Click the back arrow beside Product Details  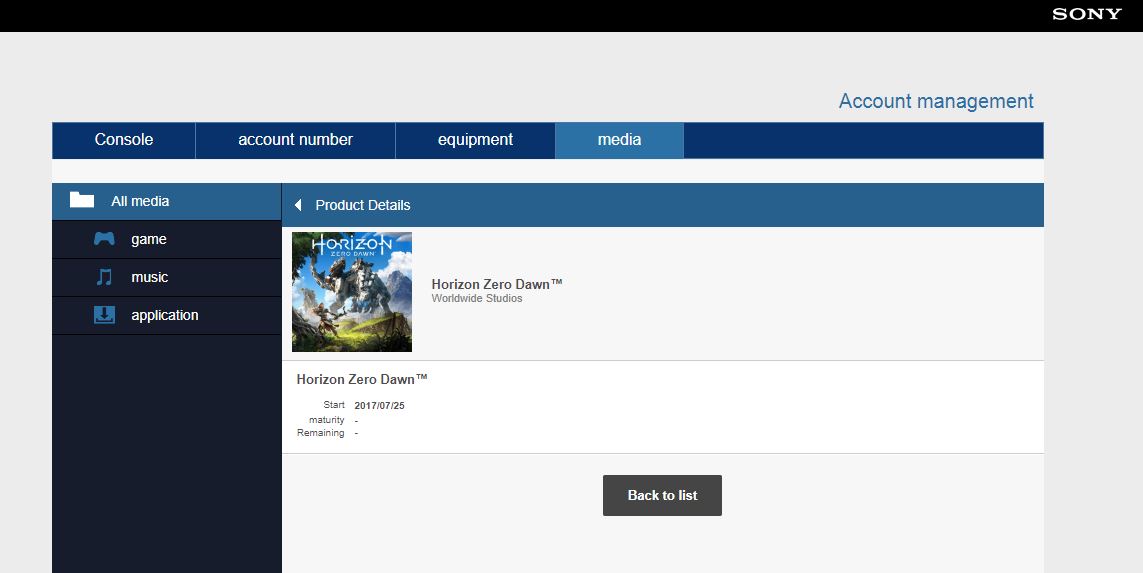(x=298, y=206)
